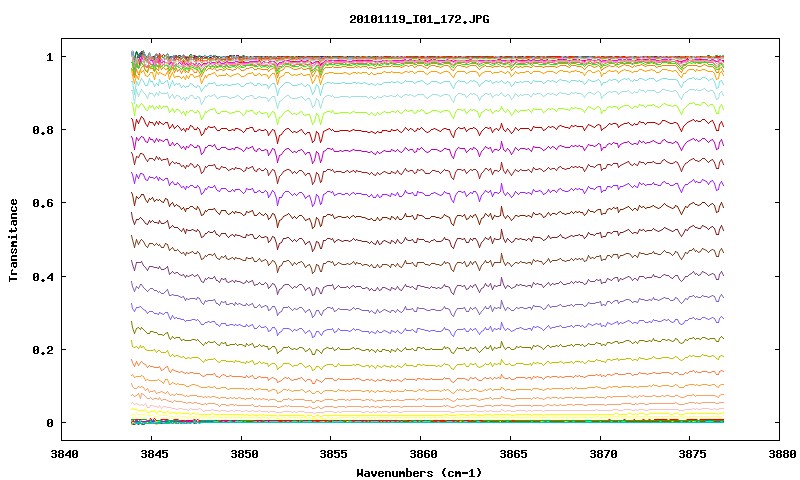Click x-axis tick label 3840
800x480 pixels.
point(65,454)
